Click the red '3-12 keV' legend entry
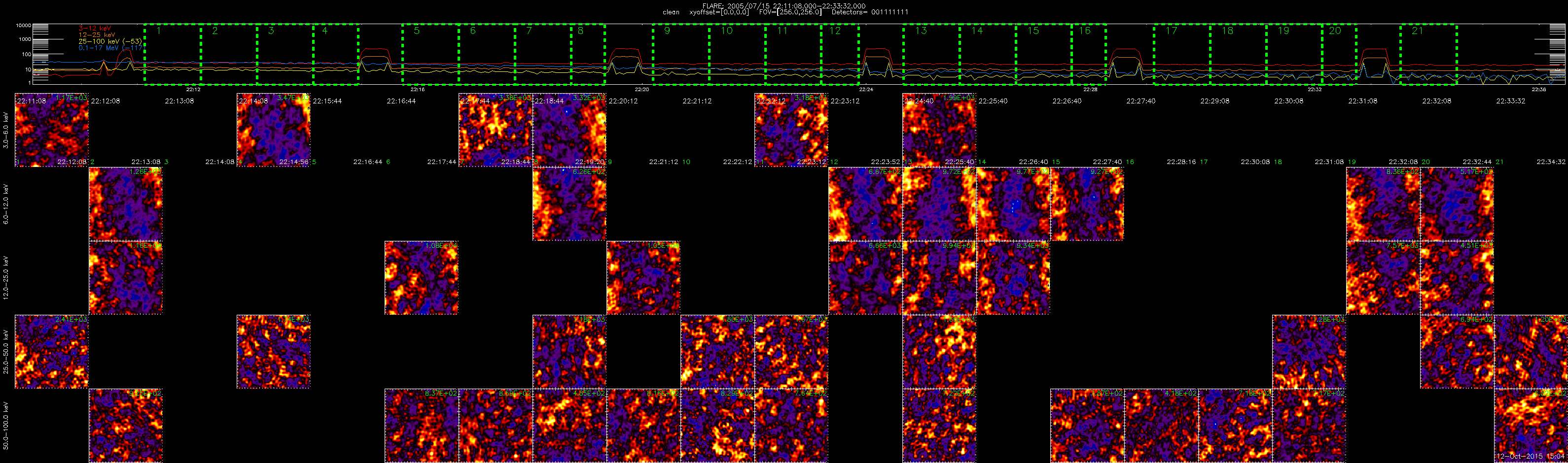 [x=95, y=28]
